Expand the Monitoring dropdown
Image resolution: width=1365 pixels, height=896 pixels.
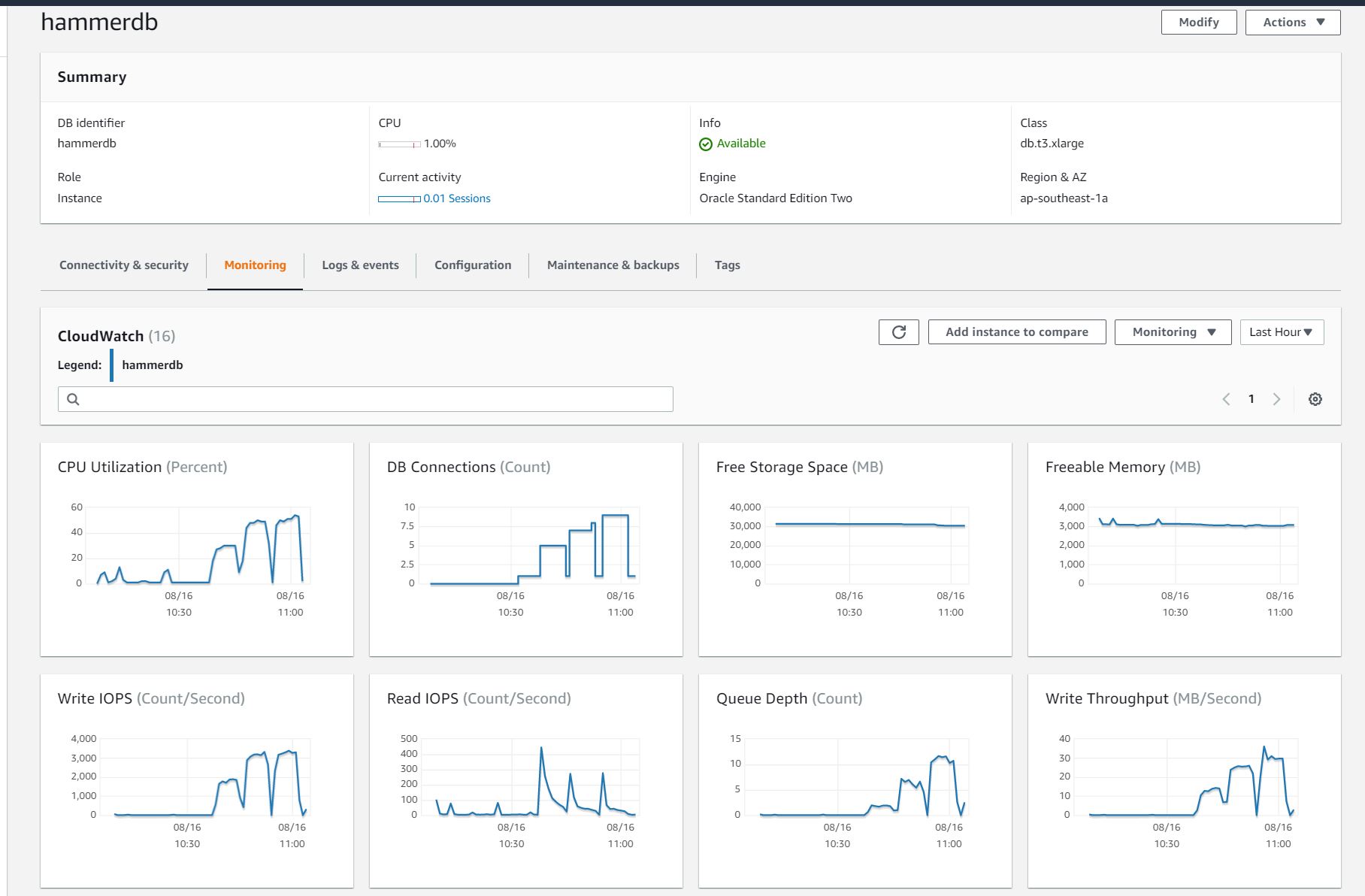(x=1172, y=332)
